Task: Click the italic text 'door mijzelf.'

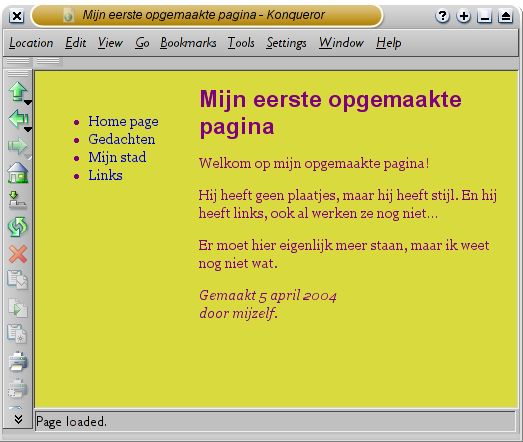Action: click(x=238, y=314)
